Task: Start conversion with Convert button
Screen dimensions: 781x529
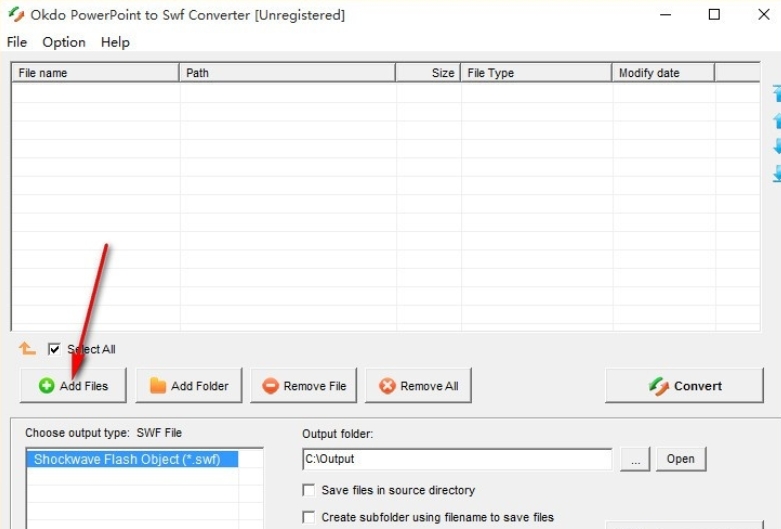Action: click(x=684, y=386)
